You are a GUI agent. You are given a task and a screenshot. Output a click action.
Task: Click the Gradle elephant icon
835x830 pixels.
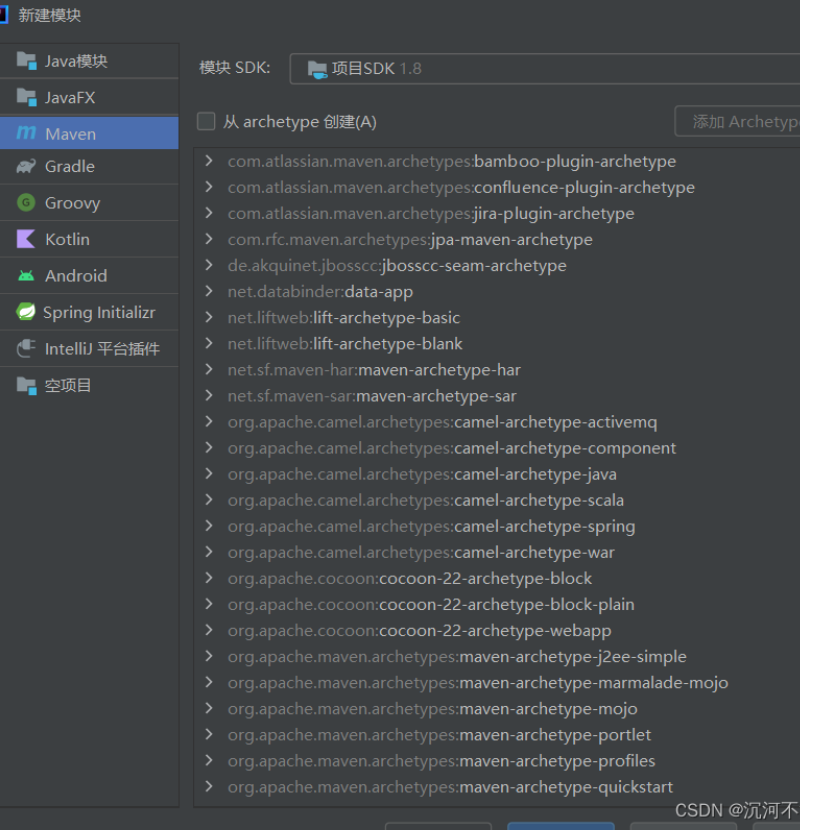click(26, 167)
